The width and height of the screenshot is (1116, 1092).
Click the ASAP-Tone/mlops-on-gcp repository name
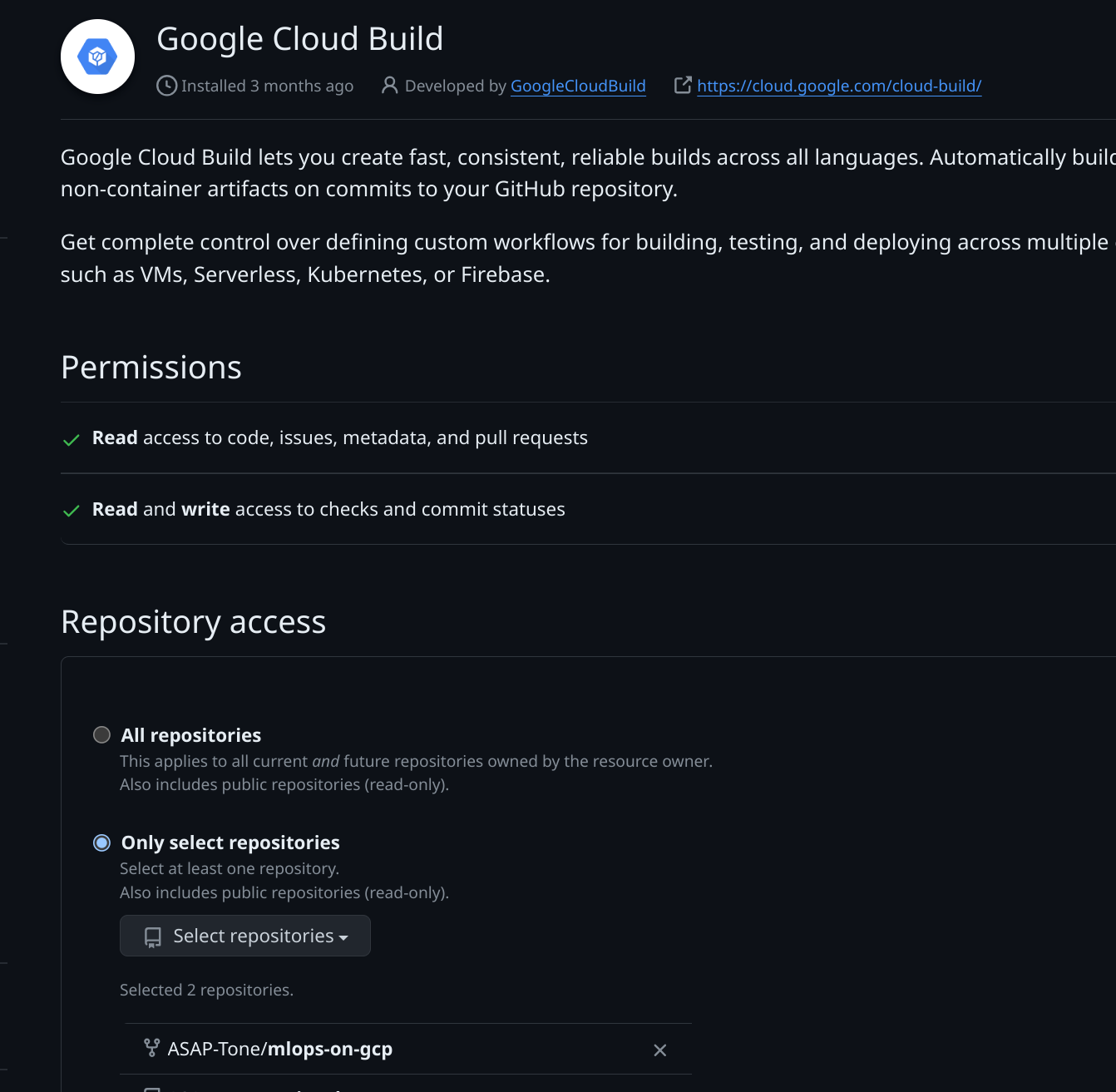click(280, 1049)
